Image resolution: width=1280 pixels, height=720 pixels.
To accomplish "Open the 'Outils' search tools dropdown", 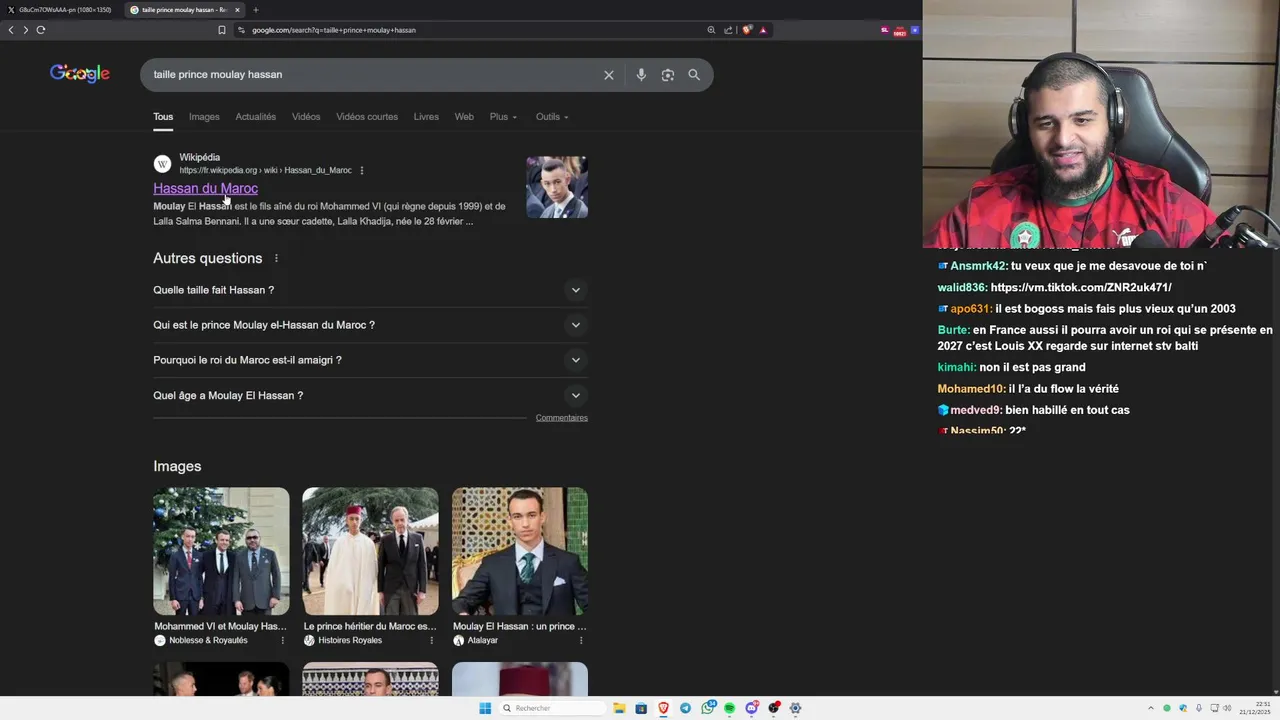I will (x=552, y=117).
